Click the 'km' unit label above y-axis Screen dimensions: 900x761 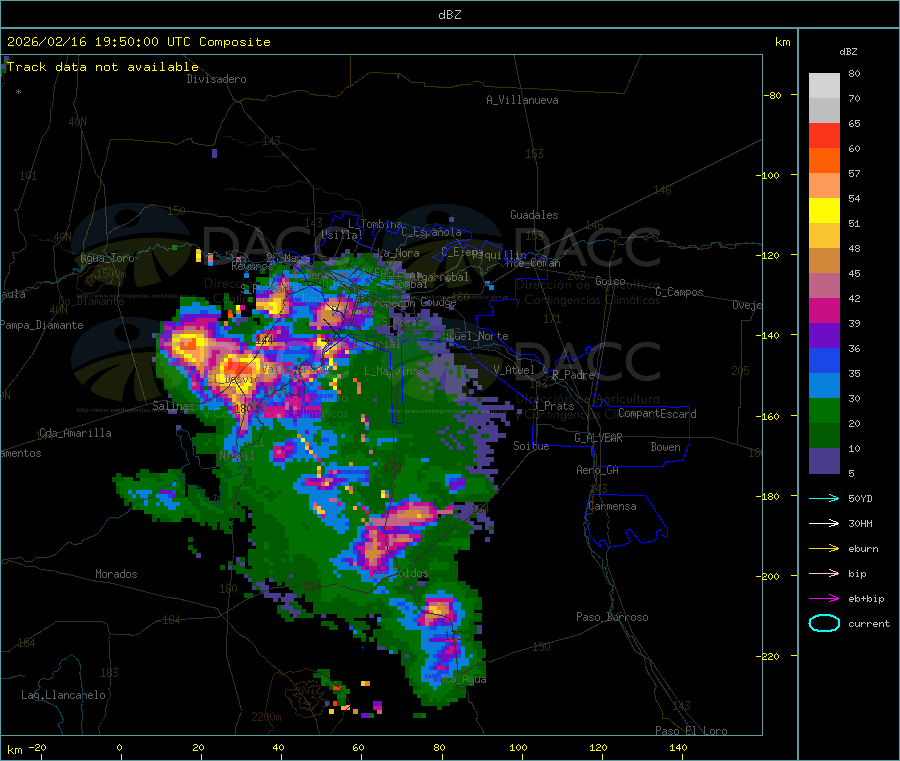782,42
